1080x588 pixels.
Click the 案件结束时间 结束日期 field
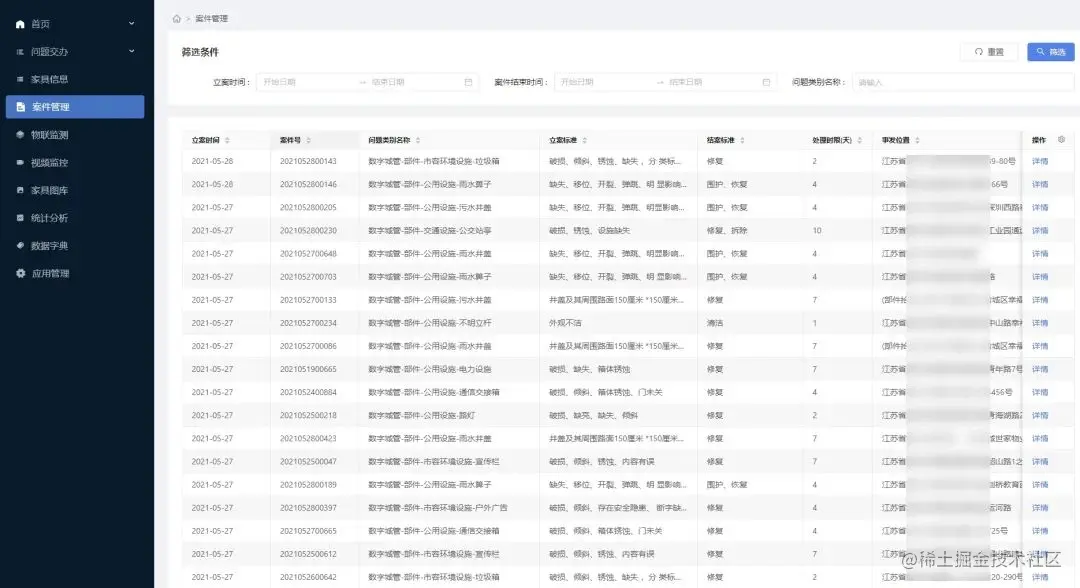point(712,82)
